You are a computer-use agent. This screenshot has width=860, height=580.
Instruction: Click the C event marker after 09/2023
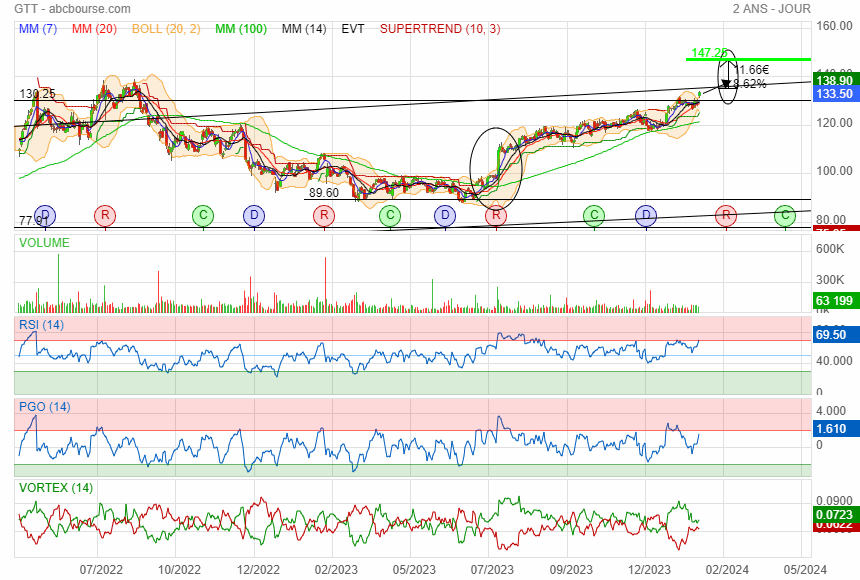pos(594,215)
